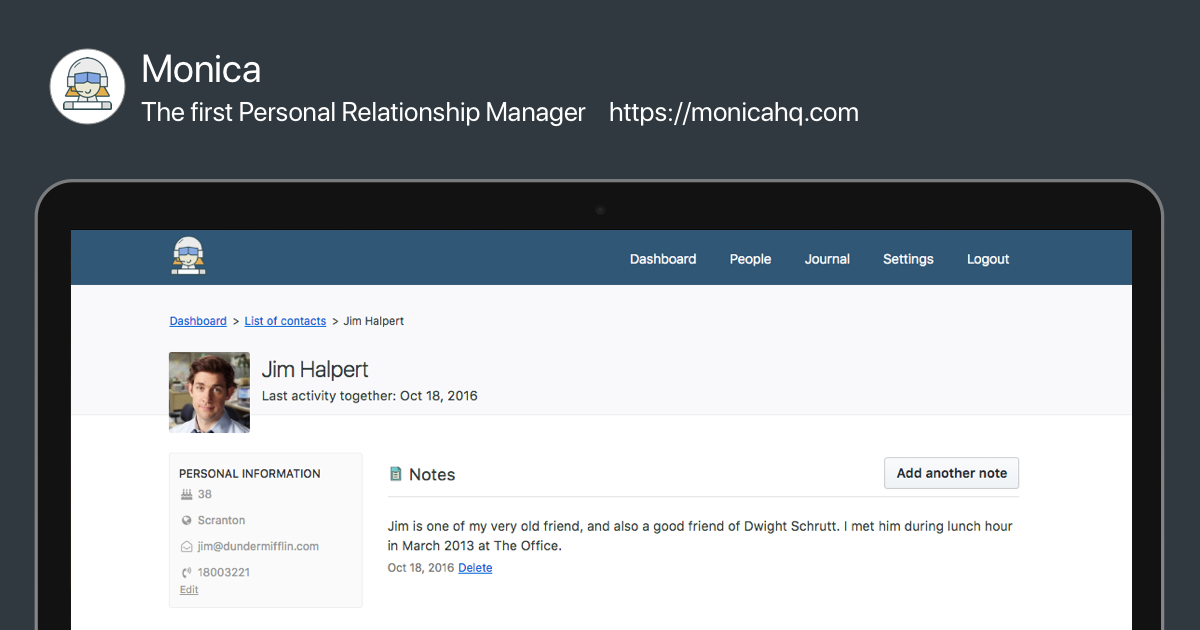Go to the People section

tap(750, 259)
